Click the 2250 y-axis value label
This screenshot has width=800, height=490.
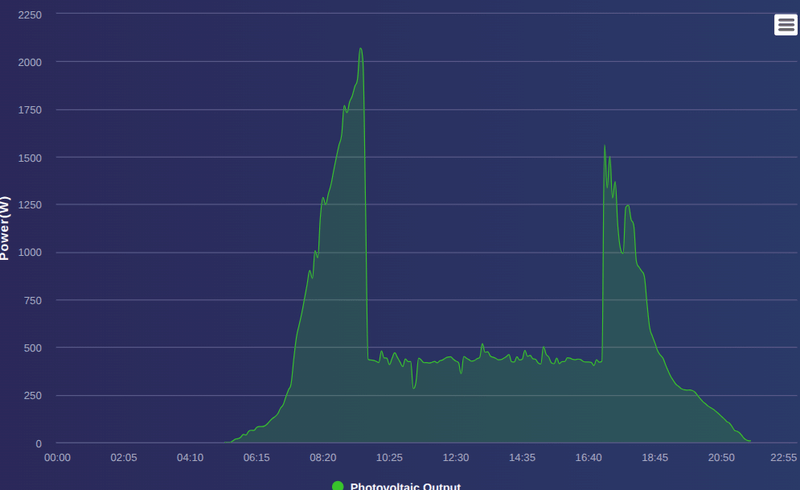click(x=30, y=15)
